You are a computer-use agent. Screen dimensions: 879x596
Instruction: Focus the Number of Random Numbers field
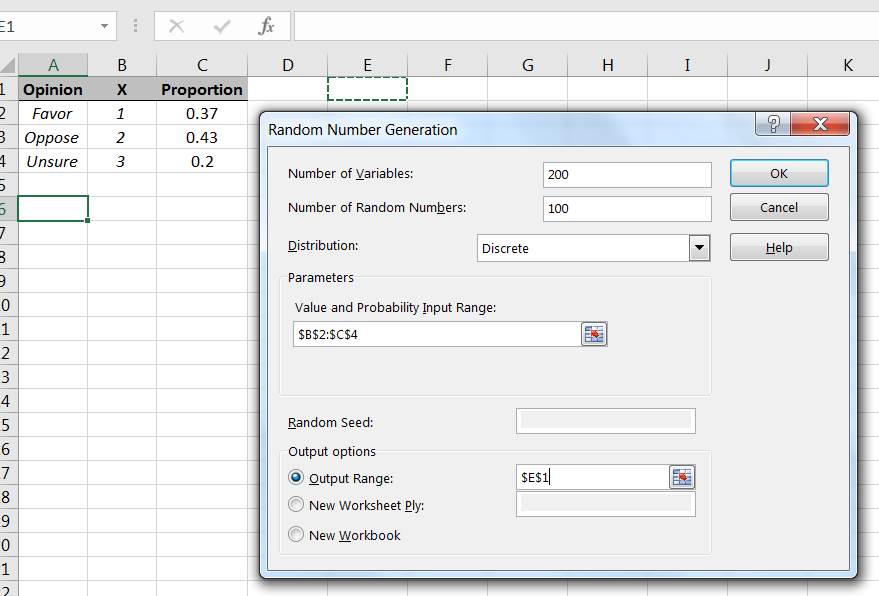627,208
